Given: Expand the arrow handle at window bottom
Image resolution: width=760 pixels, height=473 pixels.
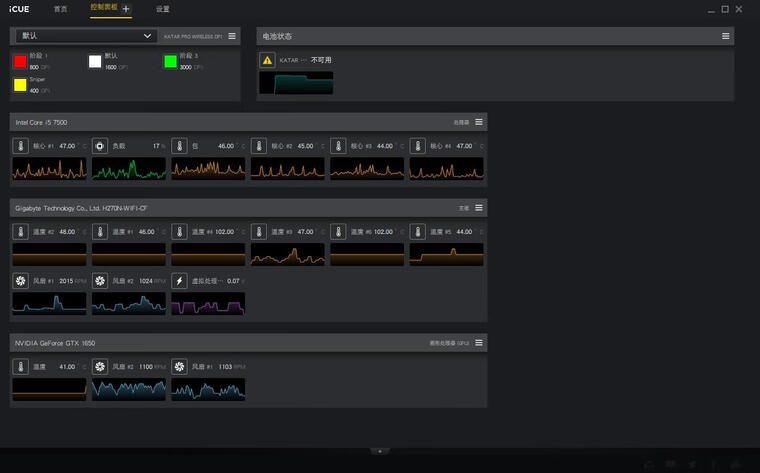Looking at the screenshot, I should [380, 451].
